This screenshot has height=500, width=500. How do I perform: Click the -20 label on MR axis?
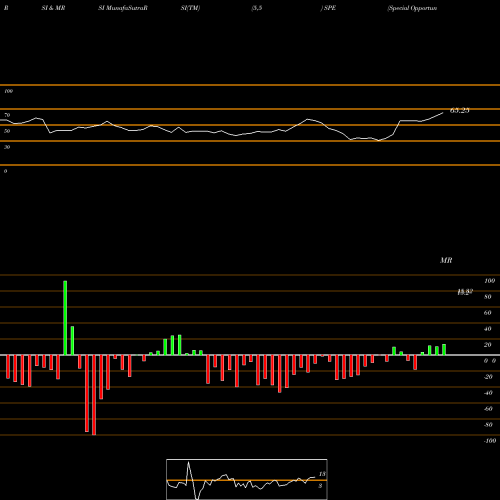(x=488, y=377)
